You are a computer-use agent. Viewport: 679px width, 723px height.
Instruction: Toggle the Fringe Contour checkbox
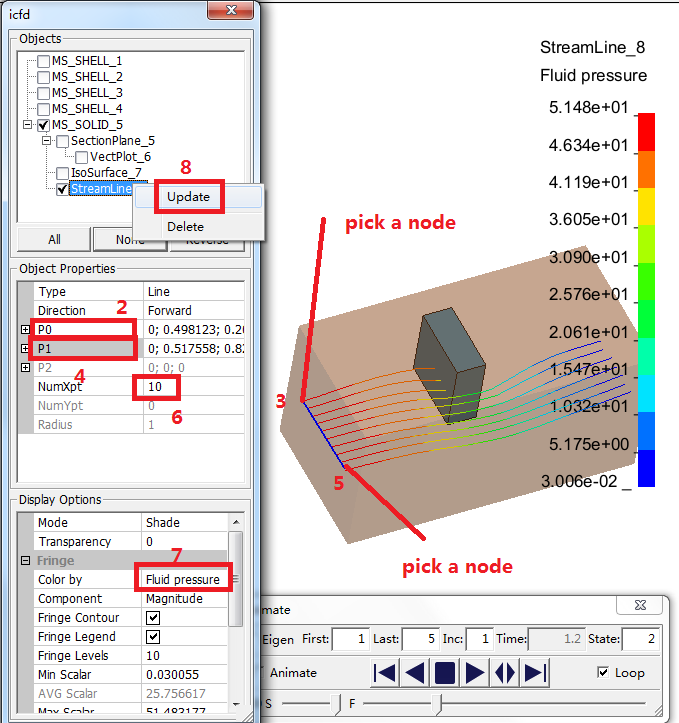[x=153, y=618]
